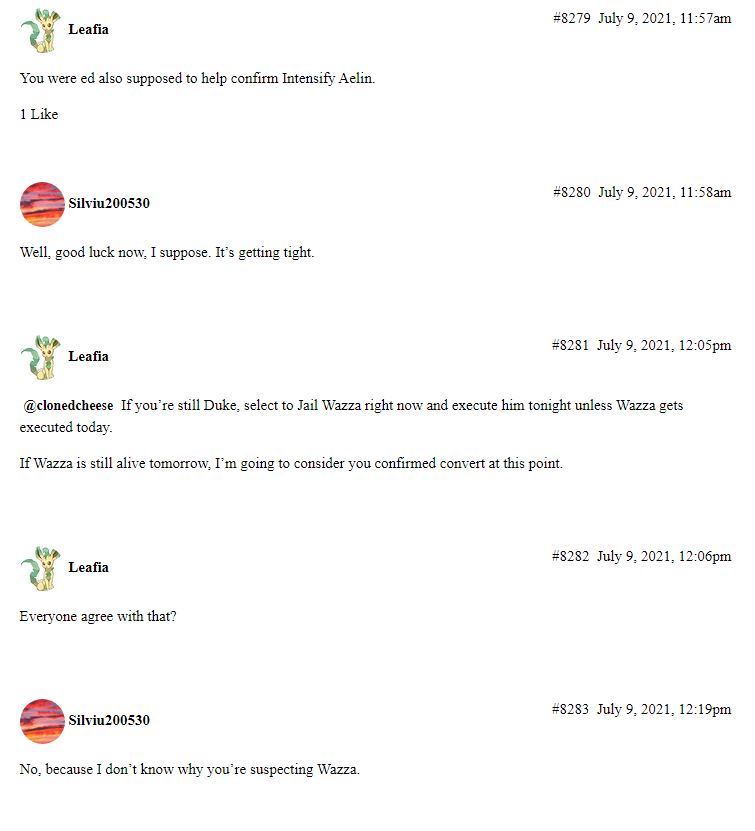Open post number #8279 permalink

click(571, 19)
